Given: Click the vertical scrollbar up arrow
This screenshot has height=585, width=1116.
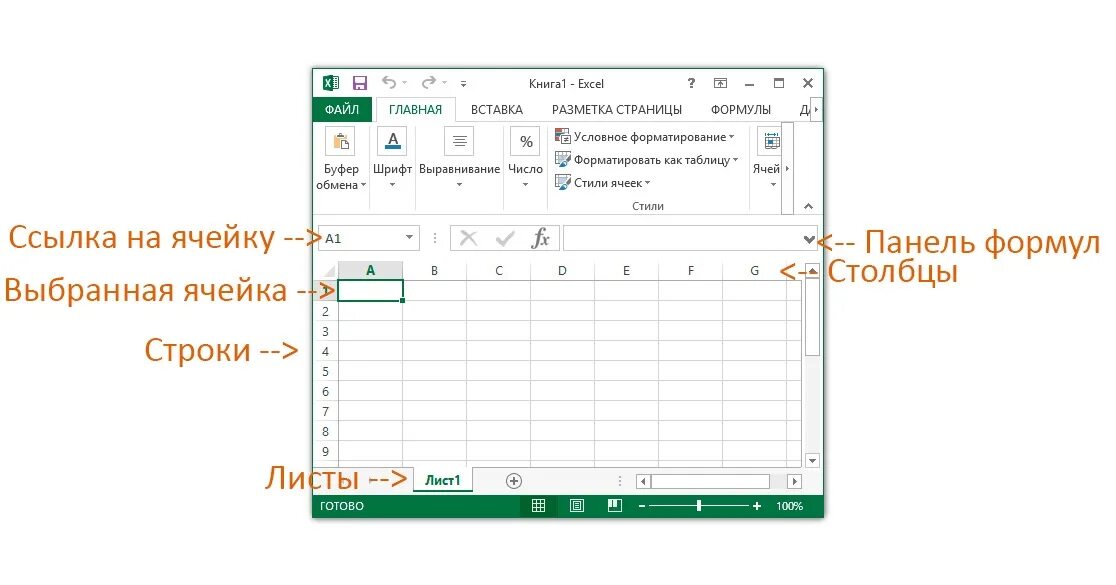Looking at the screenshot, I should (x=812, y=270).
